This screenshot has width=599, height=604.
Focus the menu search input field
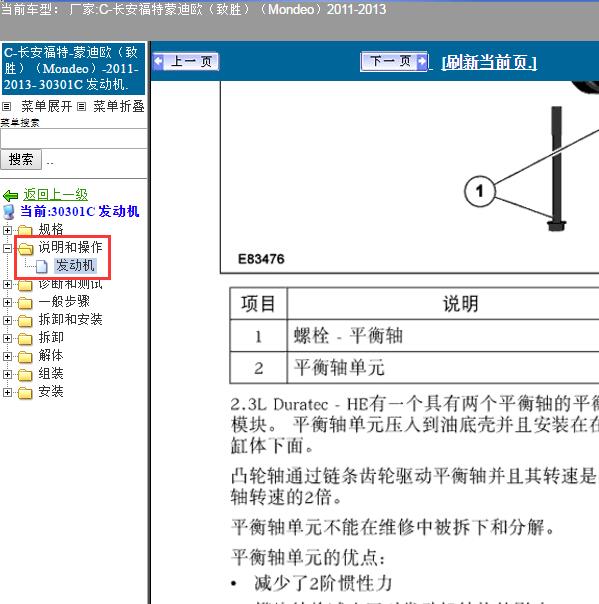tap(74, 139)
